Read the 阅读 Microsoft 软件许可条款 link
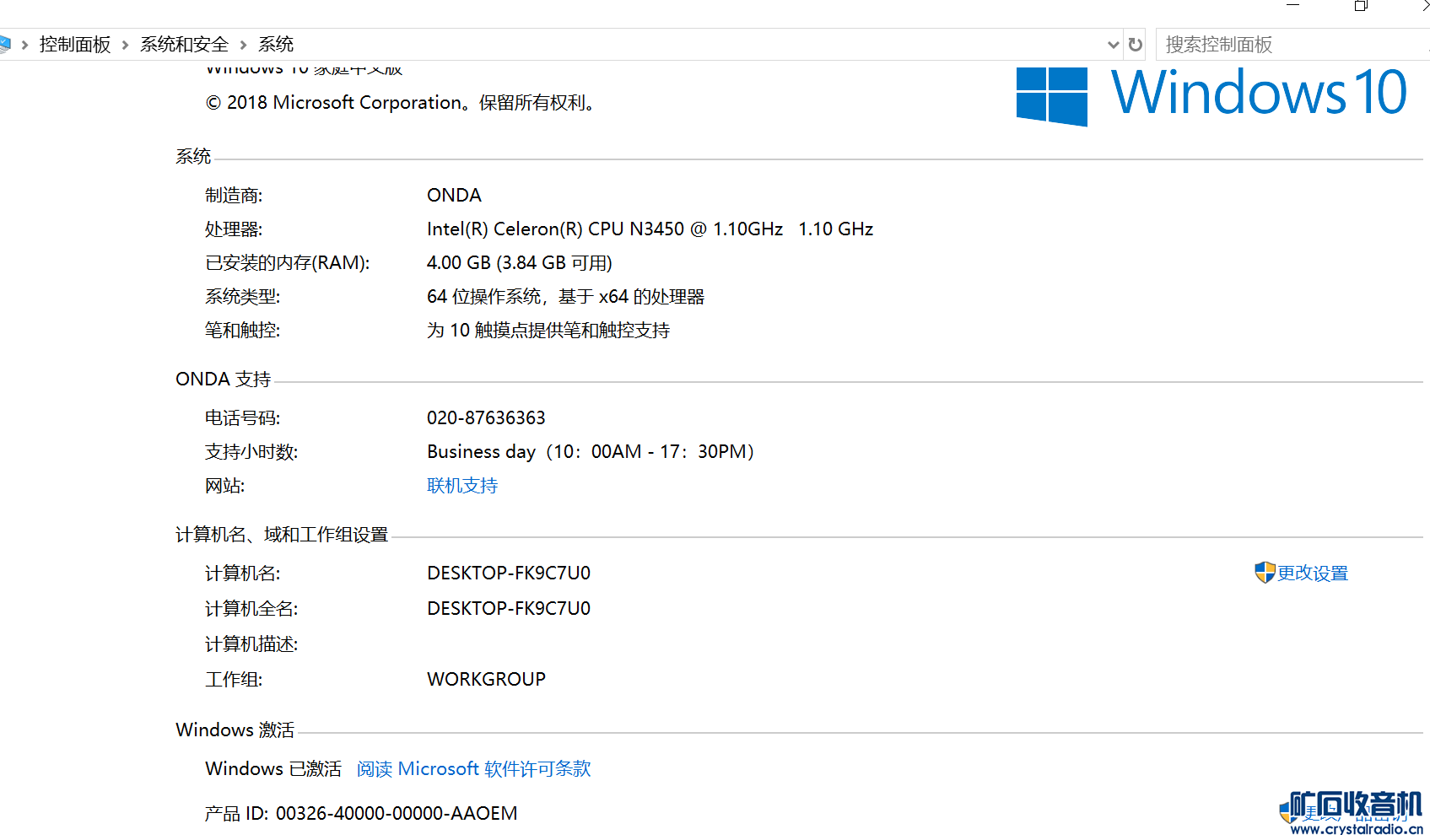The width and height of the screenshot is (1430, 840). click(473, 769)
